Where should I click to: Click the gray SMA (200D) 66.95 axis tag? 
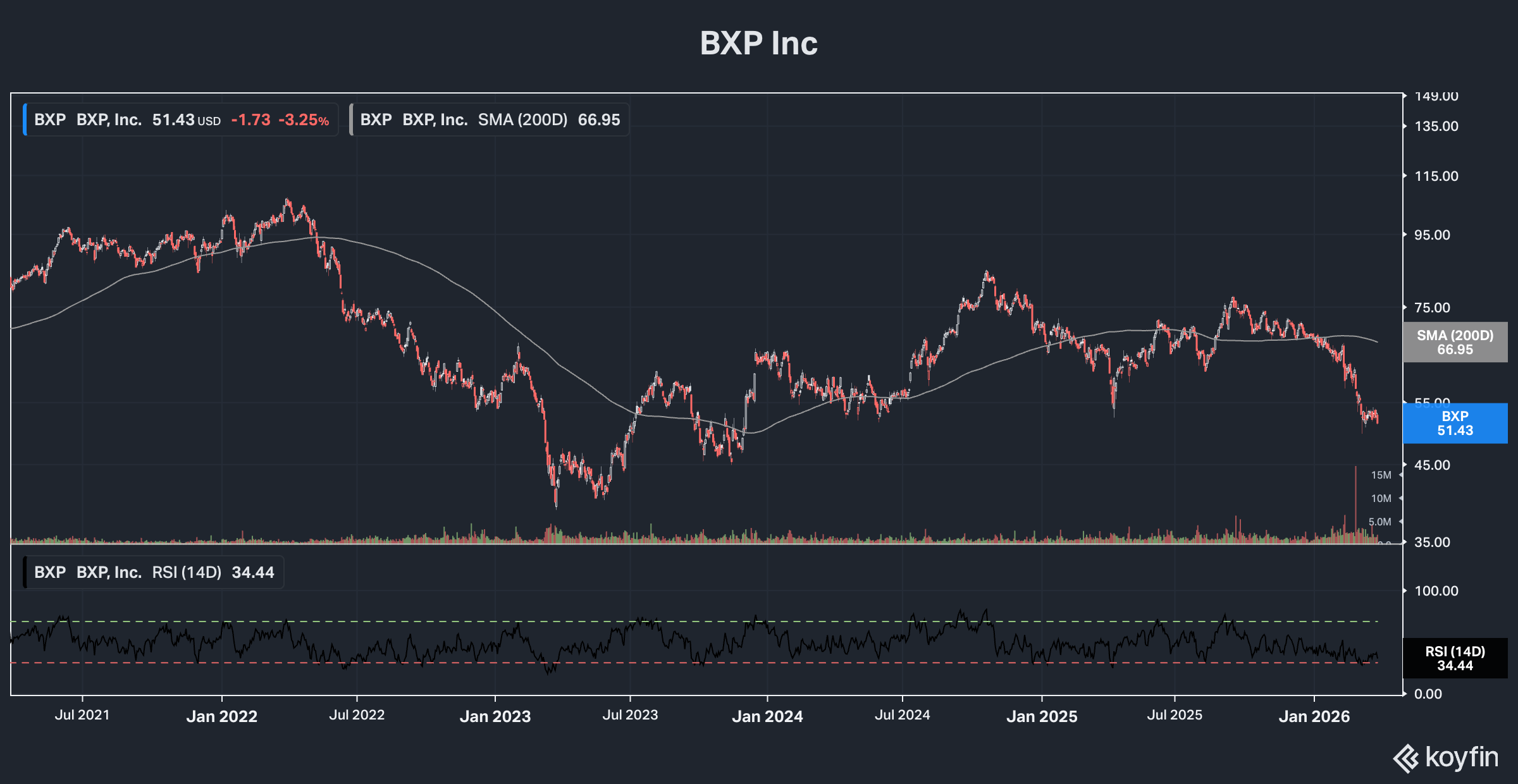(1455, 343)
